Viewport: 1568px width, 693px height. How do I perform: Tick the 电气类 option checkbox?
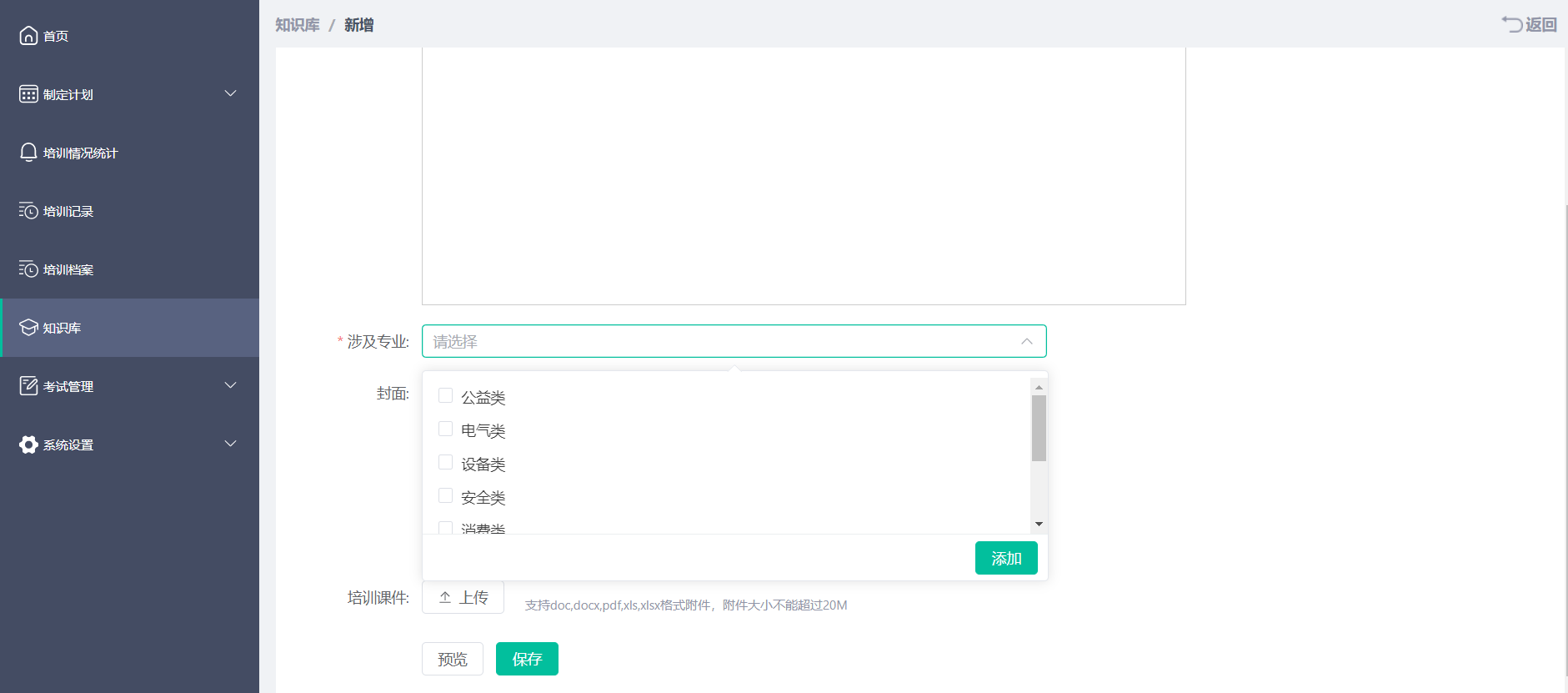445,429
